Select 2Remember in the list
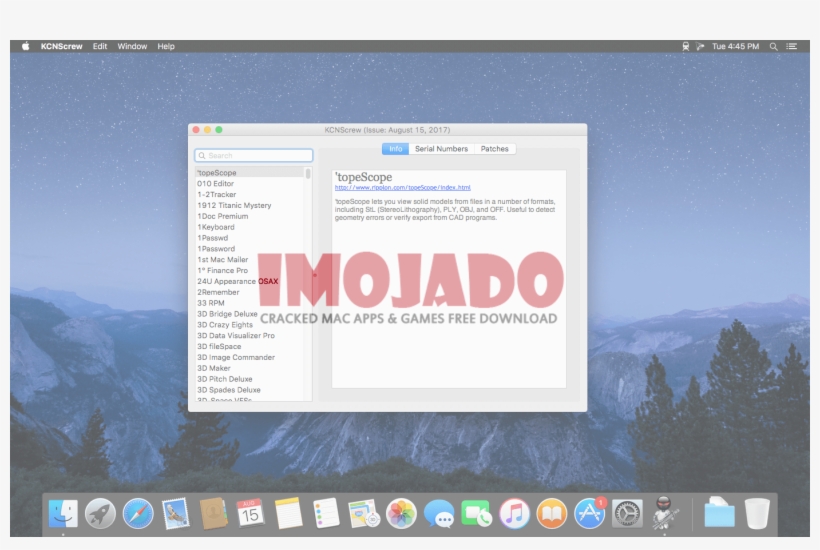Viewport: 820px width, 550px height. pos(250,292)
